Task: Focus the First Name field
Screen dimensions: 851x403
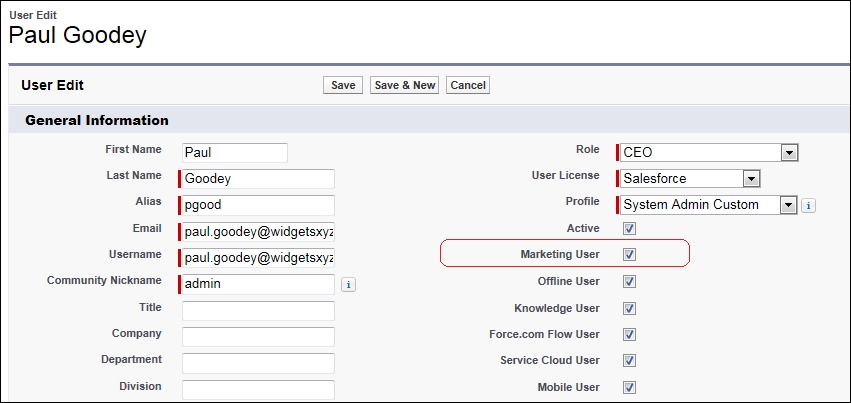Action: click(234, 152)
